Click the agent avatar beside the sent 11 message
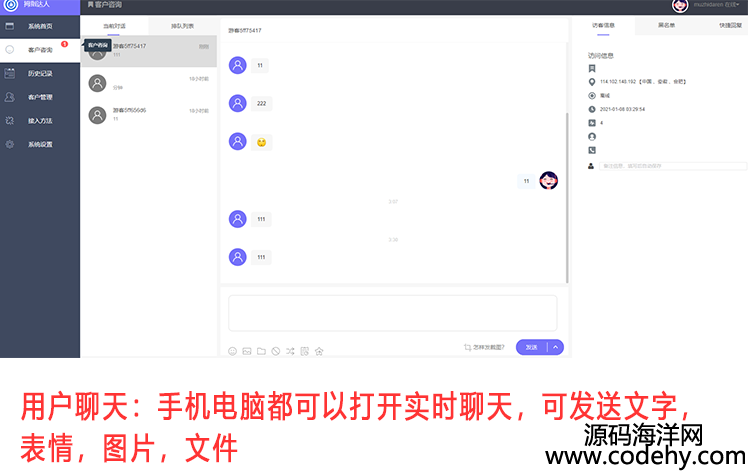The height and width of the screenshot is (476, 750). click(549, 180)
